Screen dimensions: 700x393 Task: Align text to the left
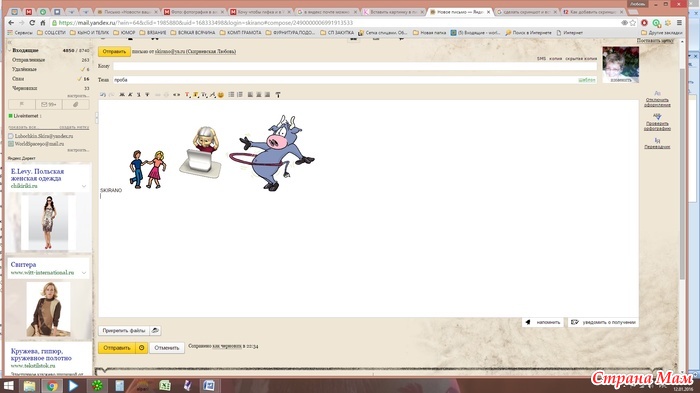pos(250,95)
